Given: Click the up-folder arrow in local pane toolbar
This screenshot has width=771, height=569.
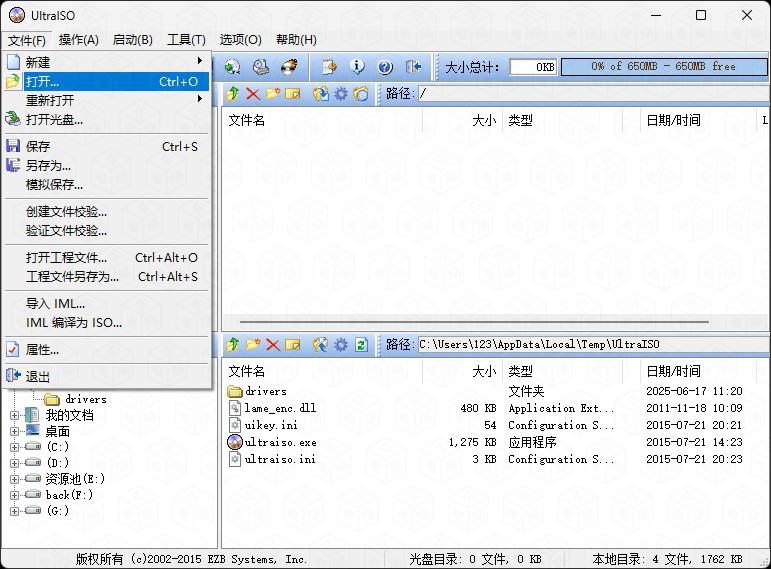Looking at the screenshot, I should click(x=232, y=345).
